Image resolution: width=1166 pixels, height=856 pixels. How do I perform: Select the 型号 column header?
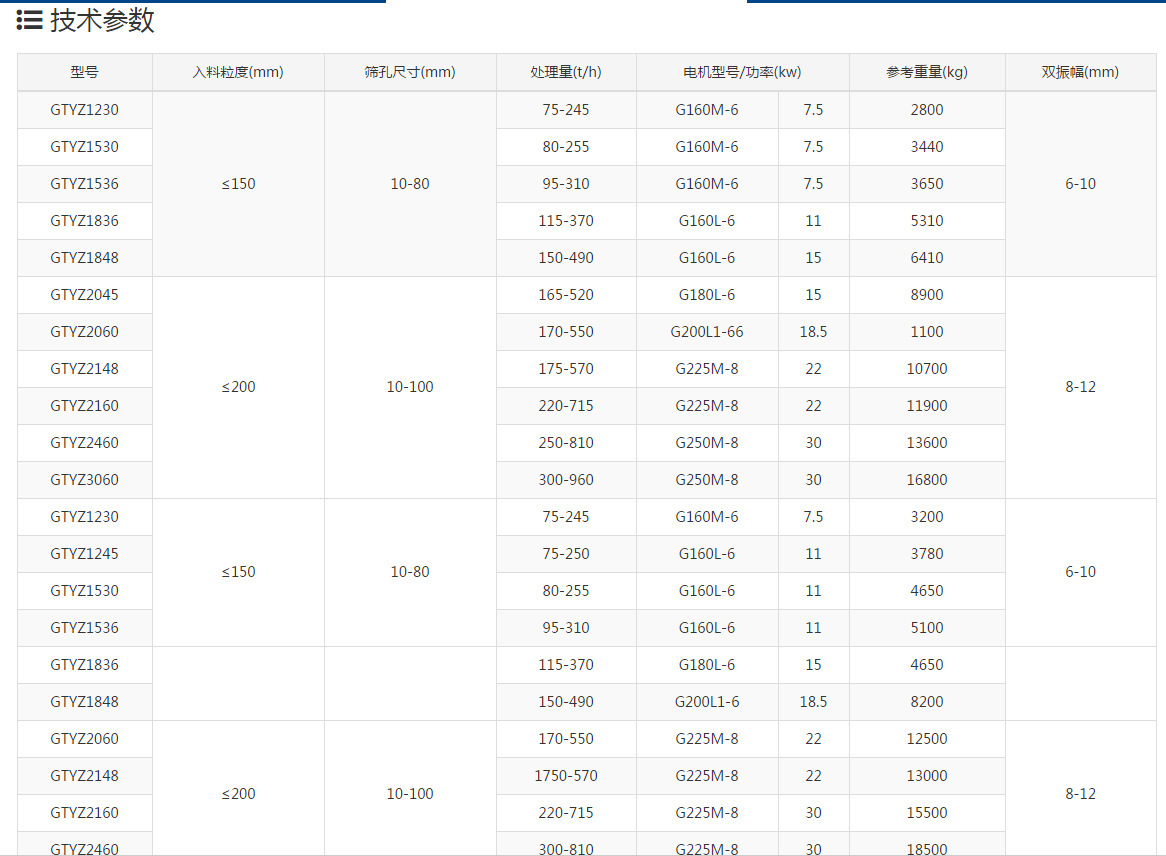coord(85,72)
